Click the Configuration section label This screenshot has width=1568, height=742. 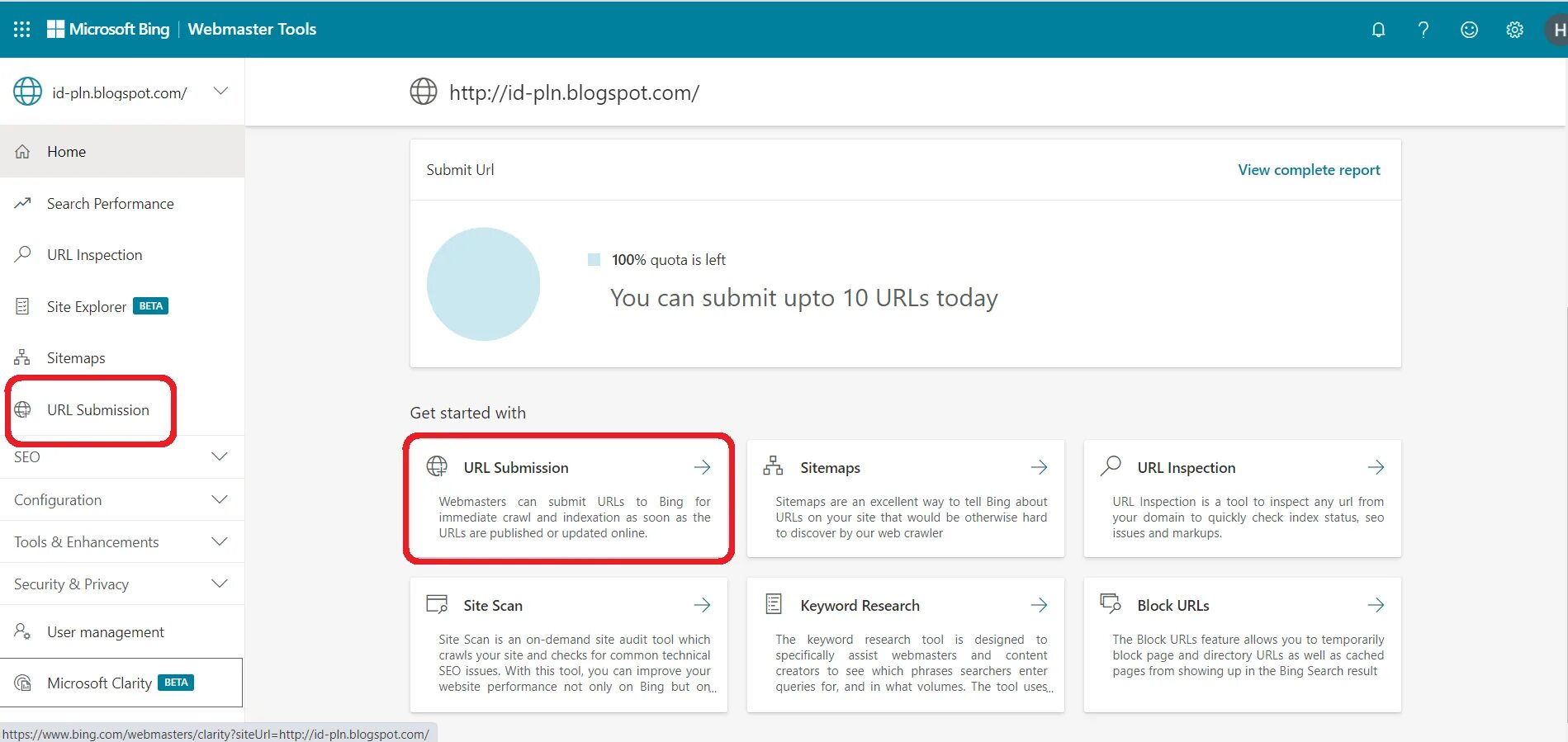tap(58, 500)
